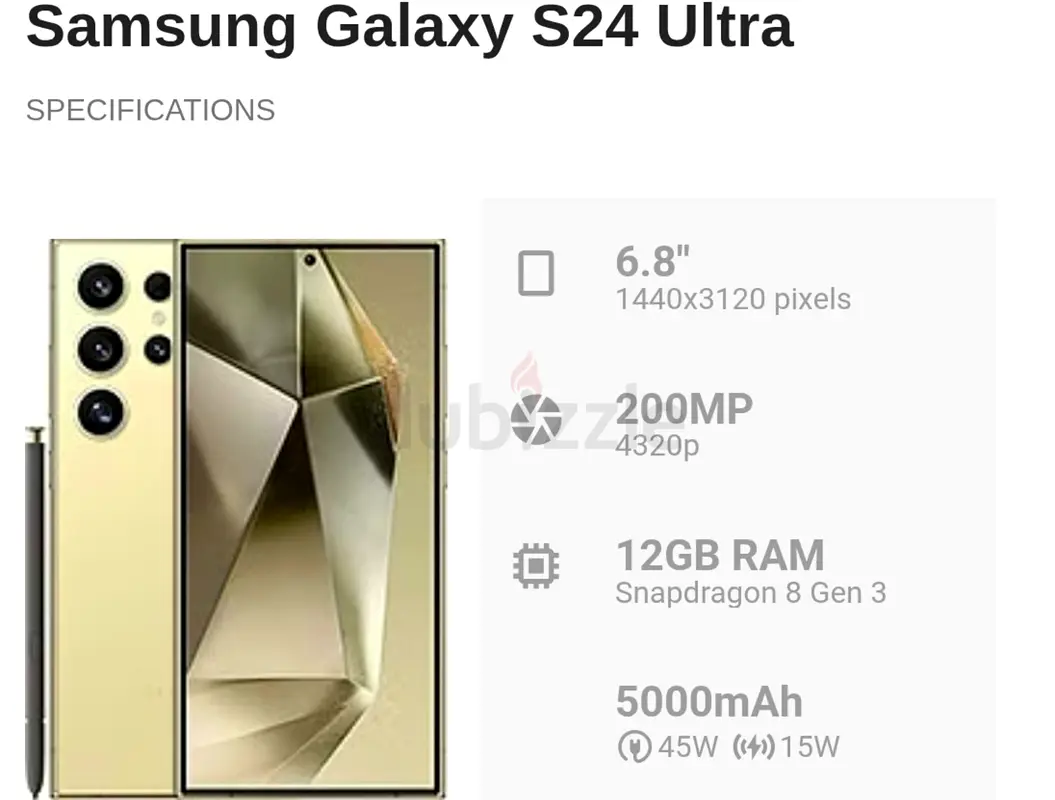Viewport: 1055px width, 800px height.
Task: Click the Snapdragon 8 Gen 3 text
Action: (x=751, y=593)
